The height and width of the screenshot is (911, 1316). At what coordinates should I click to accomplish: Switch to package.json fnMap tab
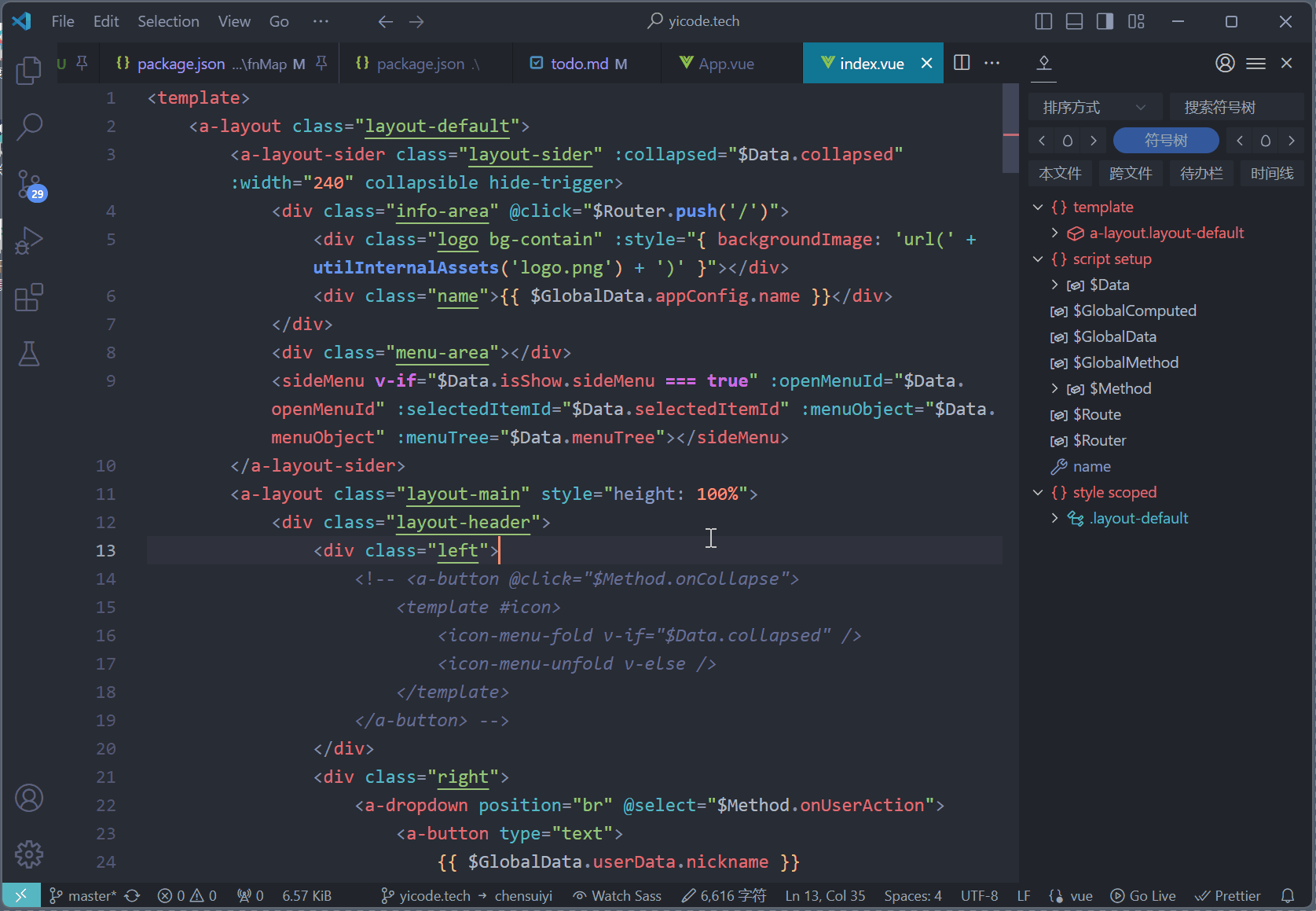[x=219, y=63]
